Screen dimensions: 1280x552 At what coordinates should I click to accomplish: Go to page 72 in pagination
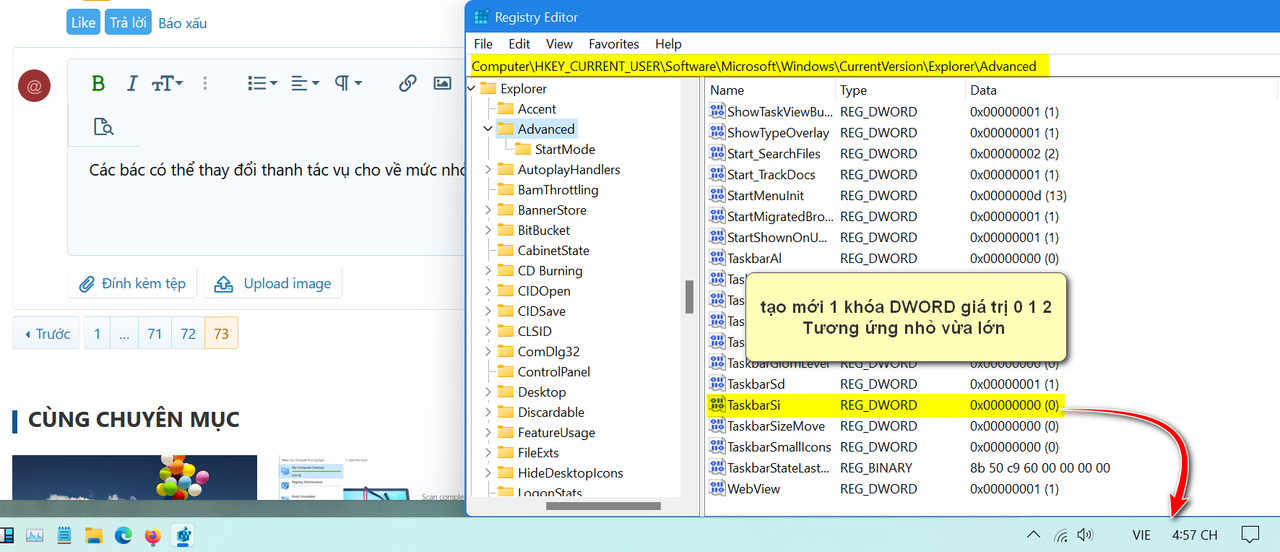[188, 334]
